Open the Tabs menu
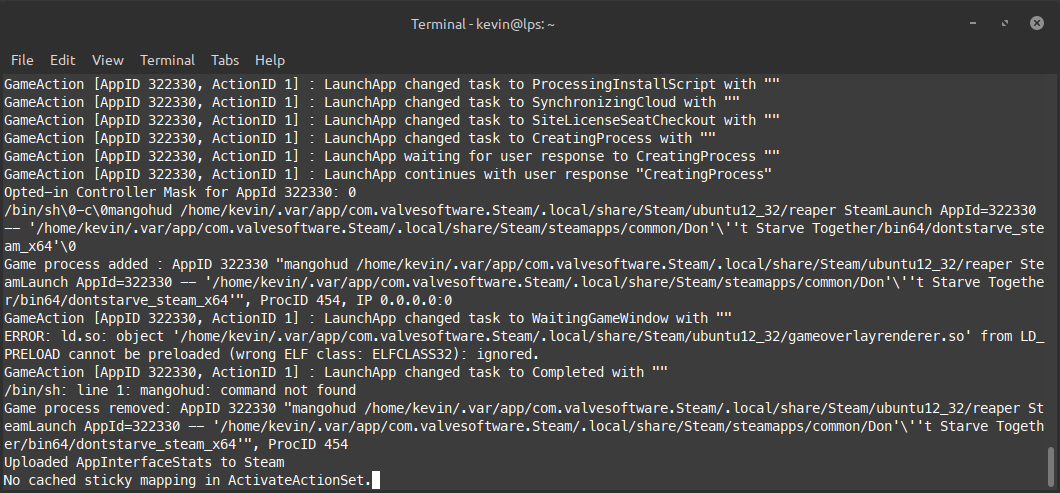 pyautogui.click(x=225, y=60)
